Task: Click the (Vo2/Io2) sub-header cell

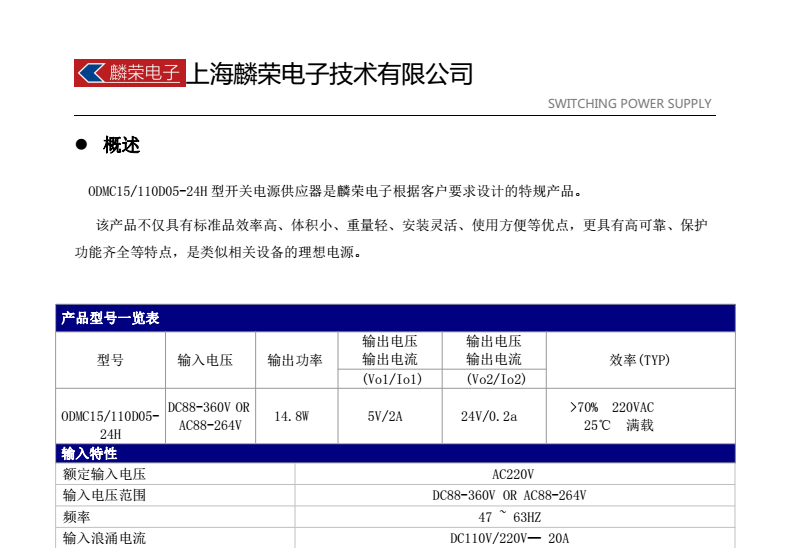Action: 494,379
